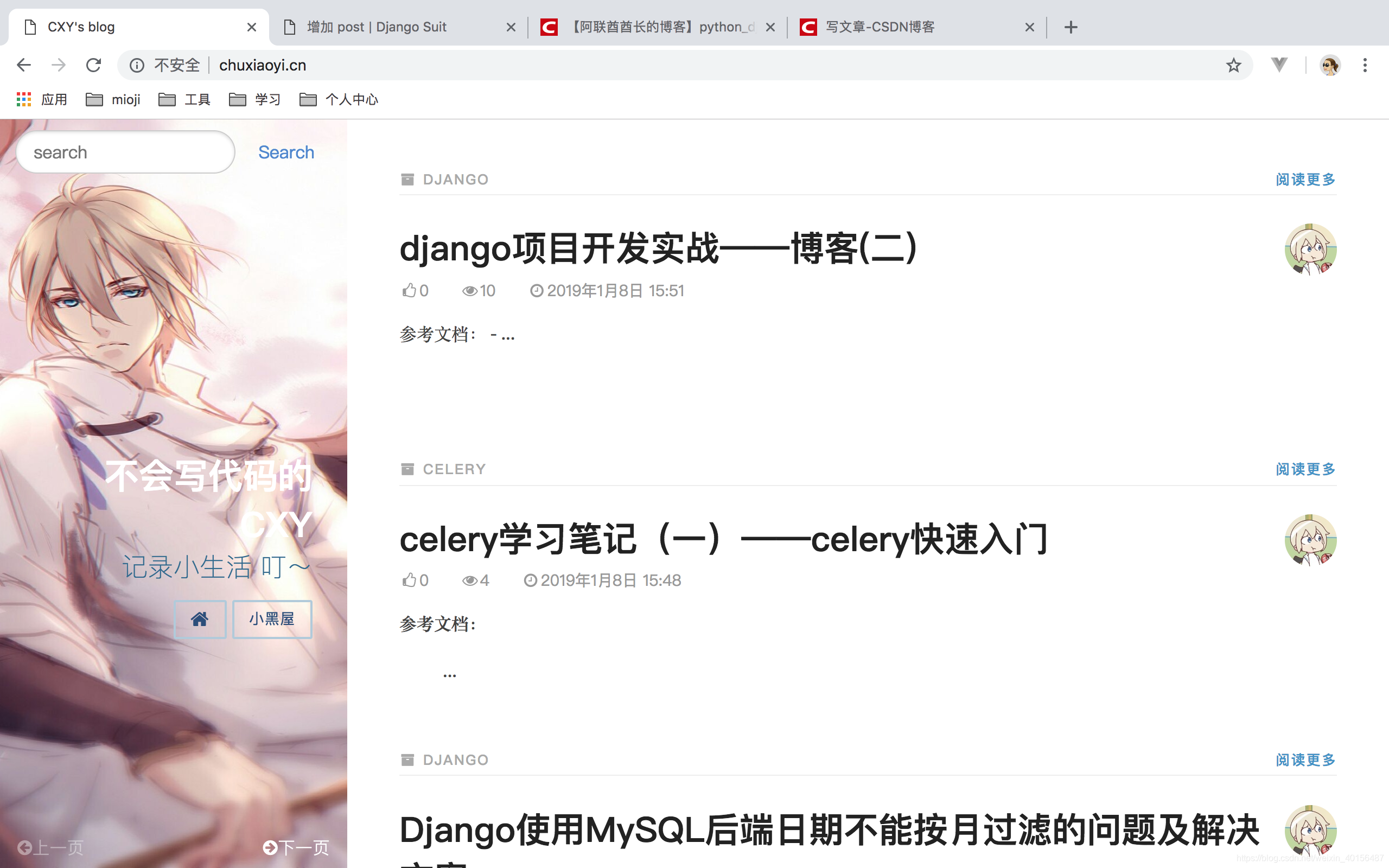The width and height of the screenshot is (1389, 868).
Task: Close the 写文章-CSDN博客 tab
Action: click(x=1030, y=27)
